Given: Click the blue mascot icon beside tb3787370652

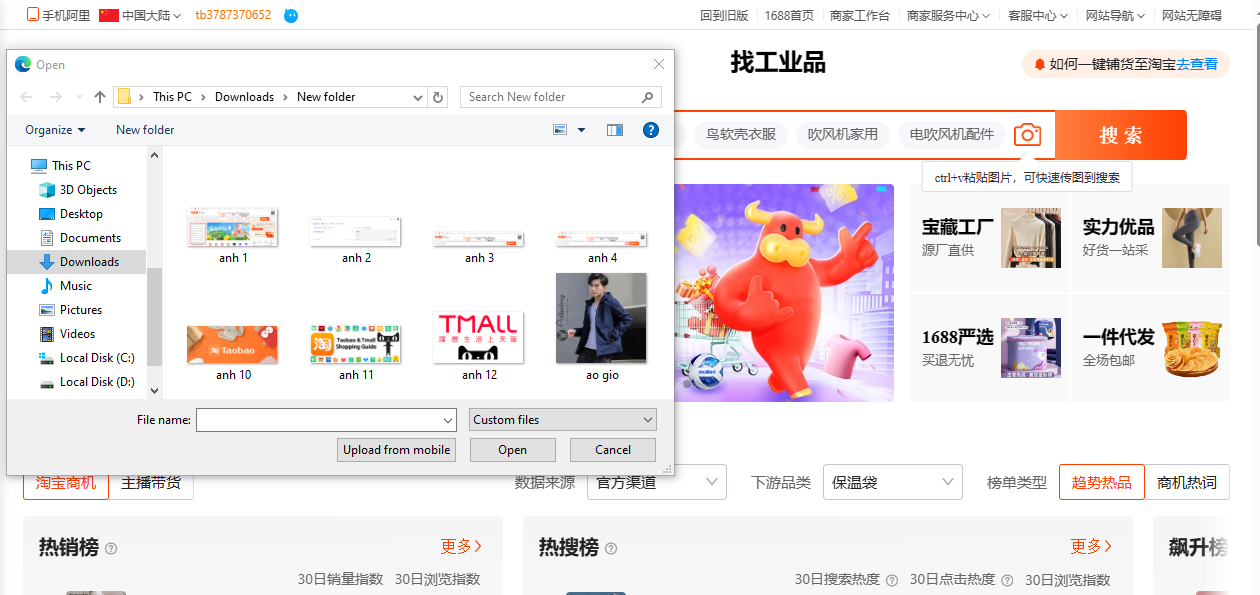Looking at the screenshot, I should (x=291, y=15).
